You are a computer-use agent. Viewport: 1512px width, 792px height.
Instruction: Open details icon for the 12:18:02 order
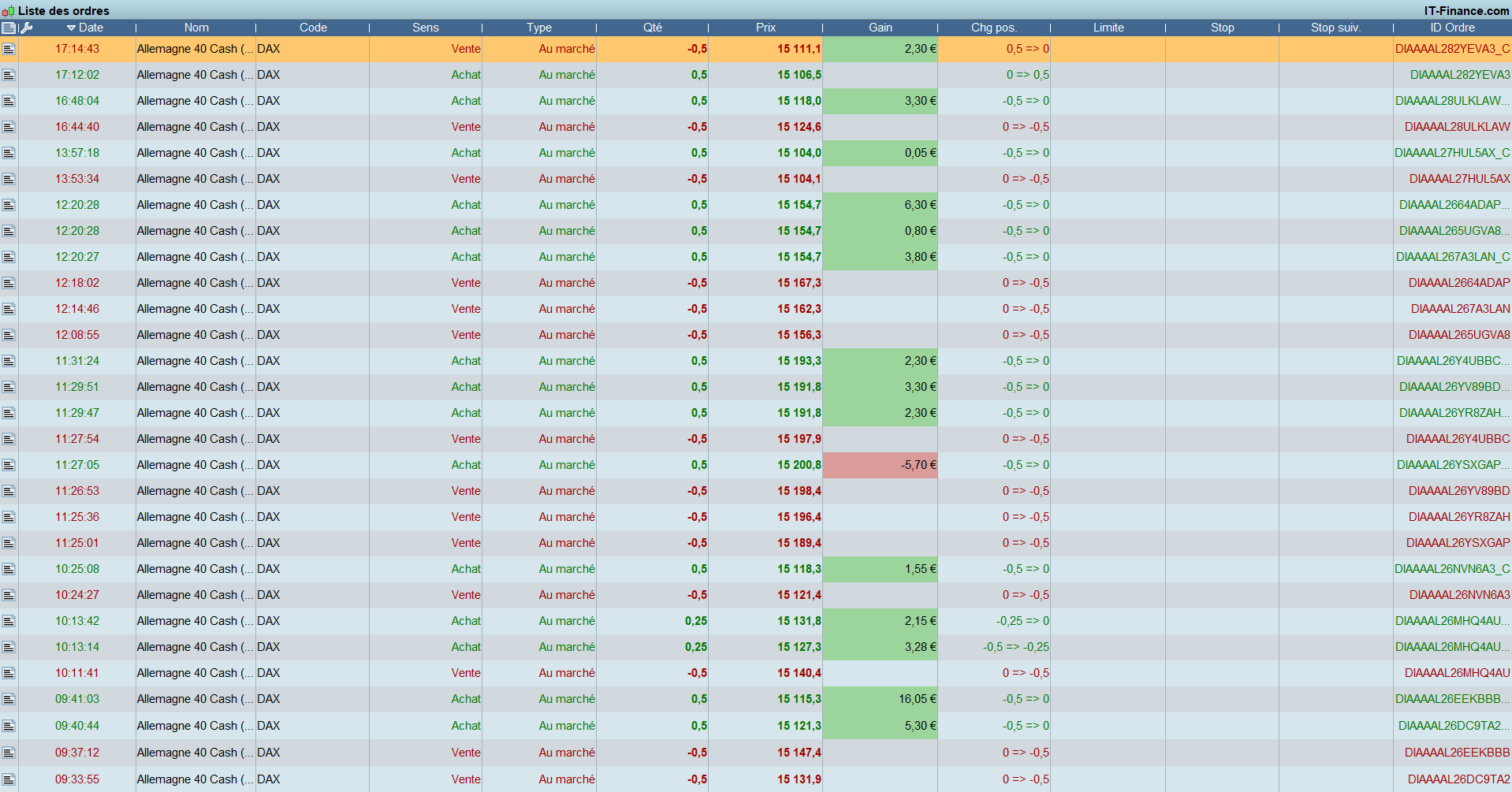[x=9, y=283]
